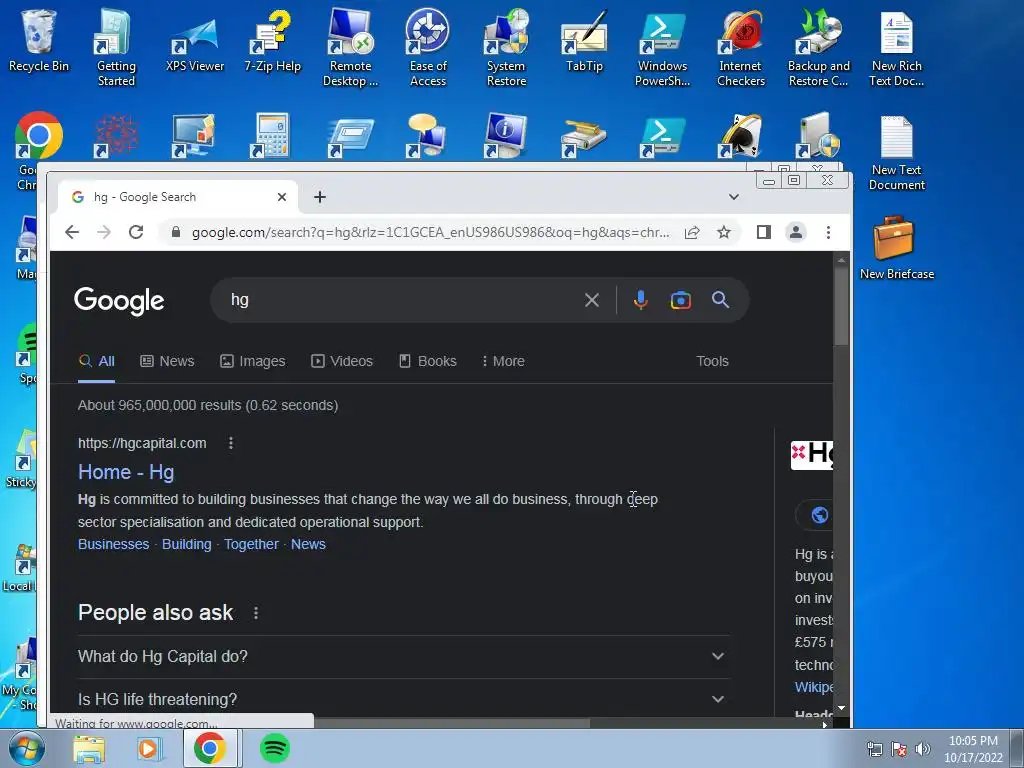Image resolution: width=1024 pixels, height=768 pixels.
Task: Open the Windows Start menu
Action: pos(26,749)
